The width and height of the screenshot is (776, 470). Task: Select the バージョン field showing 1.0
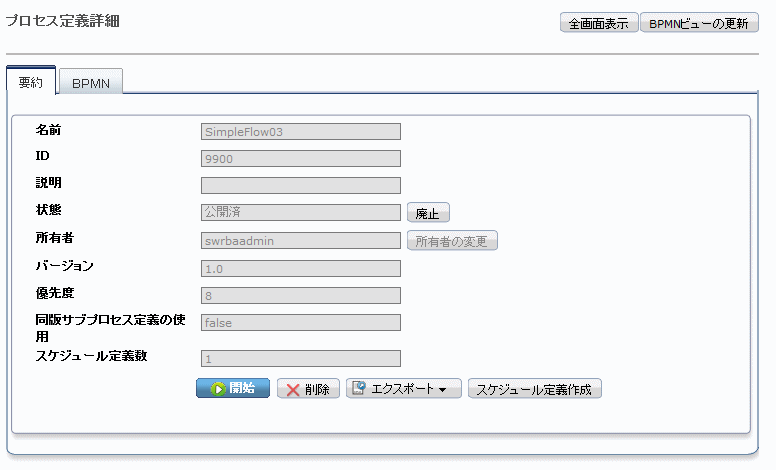click(300, 268)
